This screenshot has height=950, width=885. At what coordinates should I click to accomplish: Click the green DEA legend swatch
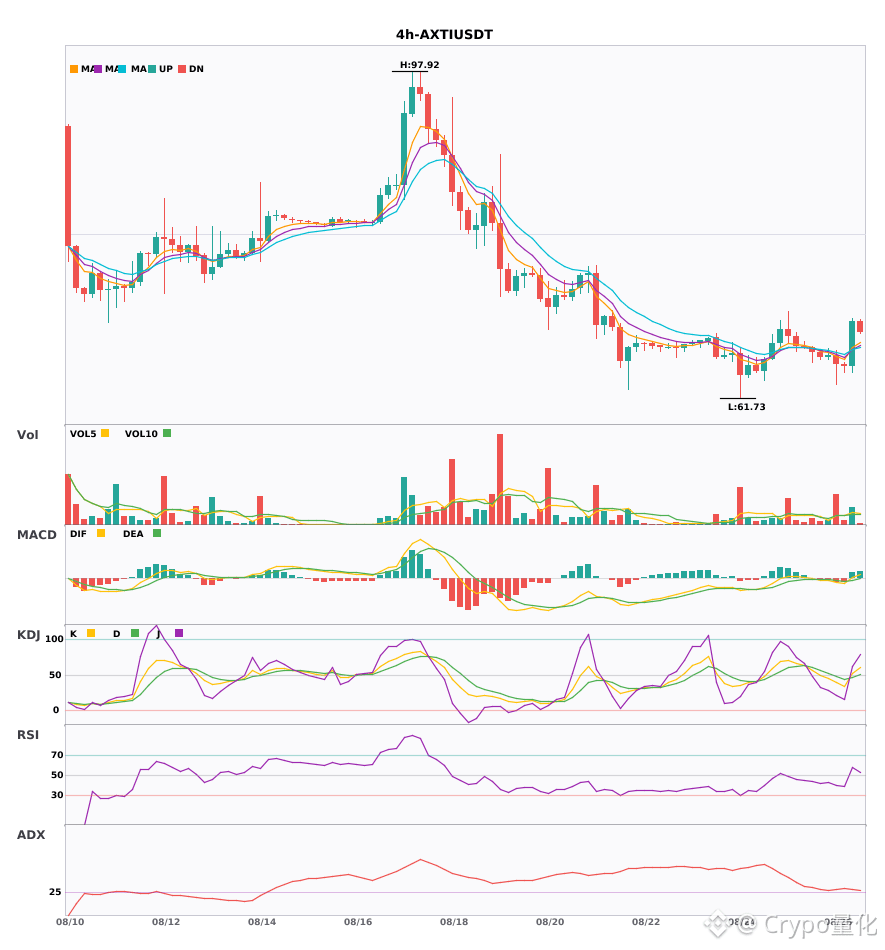157,533
